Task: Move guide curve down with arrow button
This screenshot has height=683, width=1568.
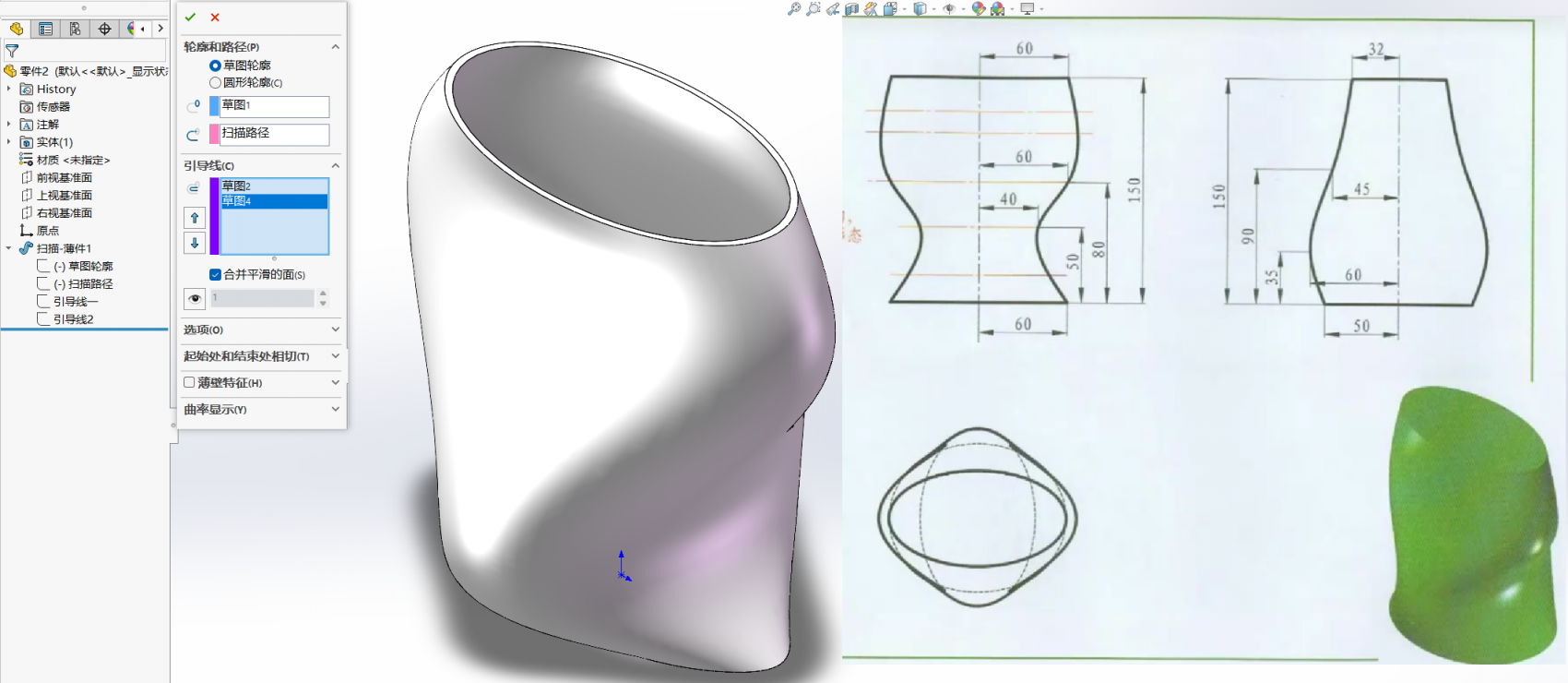Action: (x=195, y=243)
